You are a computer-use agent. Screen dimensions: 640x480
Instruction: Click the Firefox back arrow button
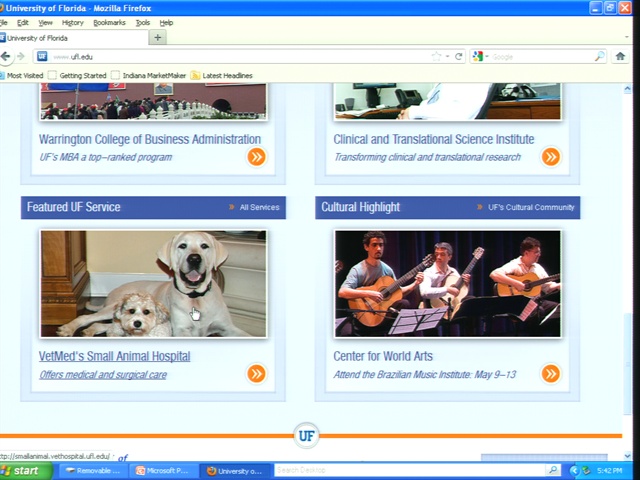[x=6, y=56]
